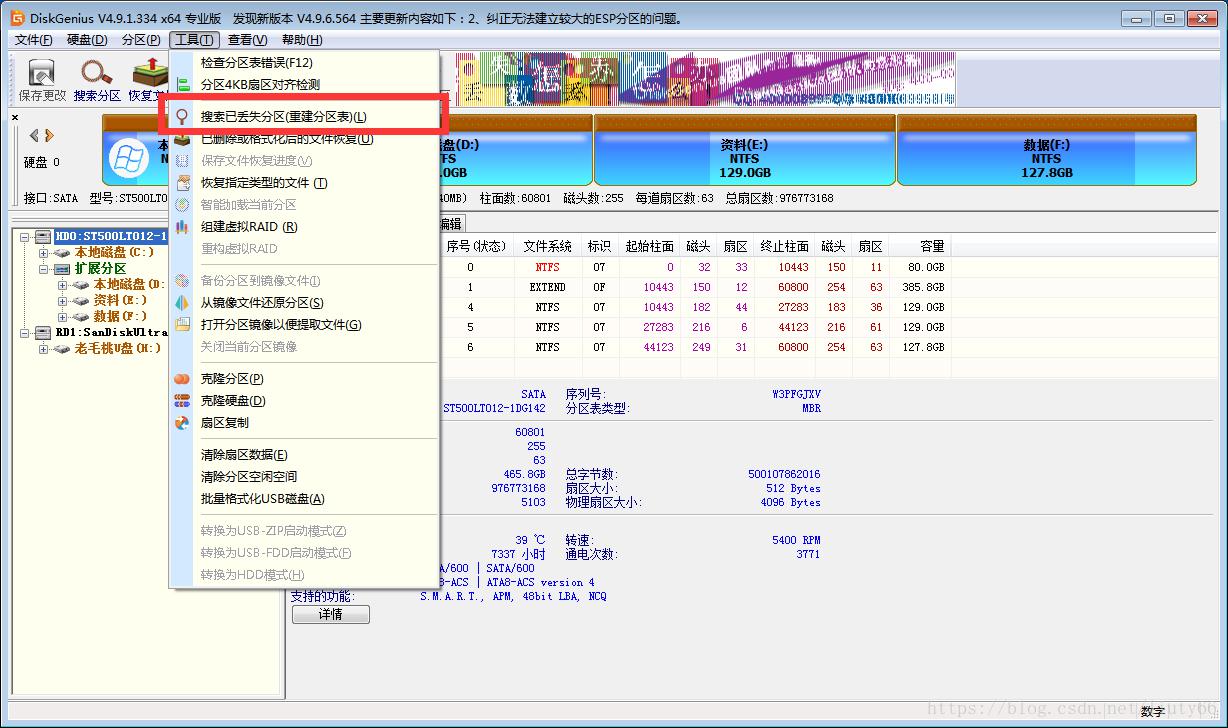Select 资料(E:) label in the tree
This screenshot has width=1228, height=728.
pyautogui.click(x=120, y=300)
